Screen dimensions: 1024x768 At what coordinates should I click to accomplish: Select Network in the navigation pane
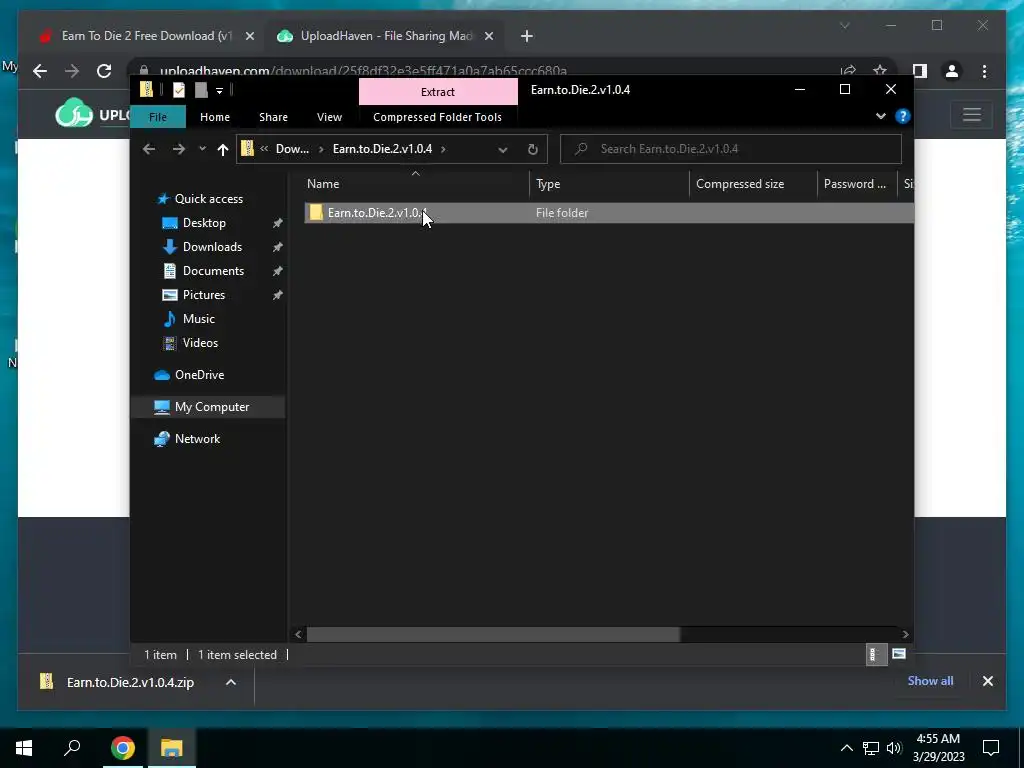[197, 439]
